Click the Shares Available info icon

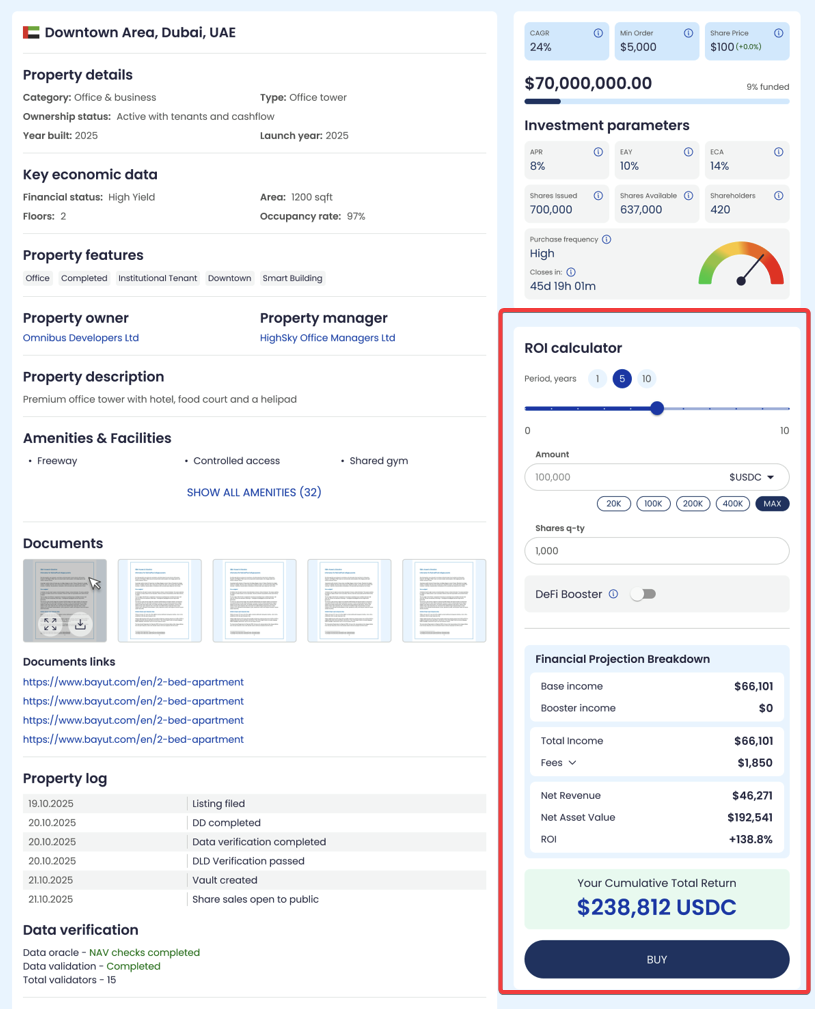coord(688,195)
